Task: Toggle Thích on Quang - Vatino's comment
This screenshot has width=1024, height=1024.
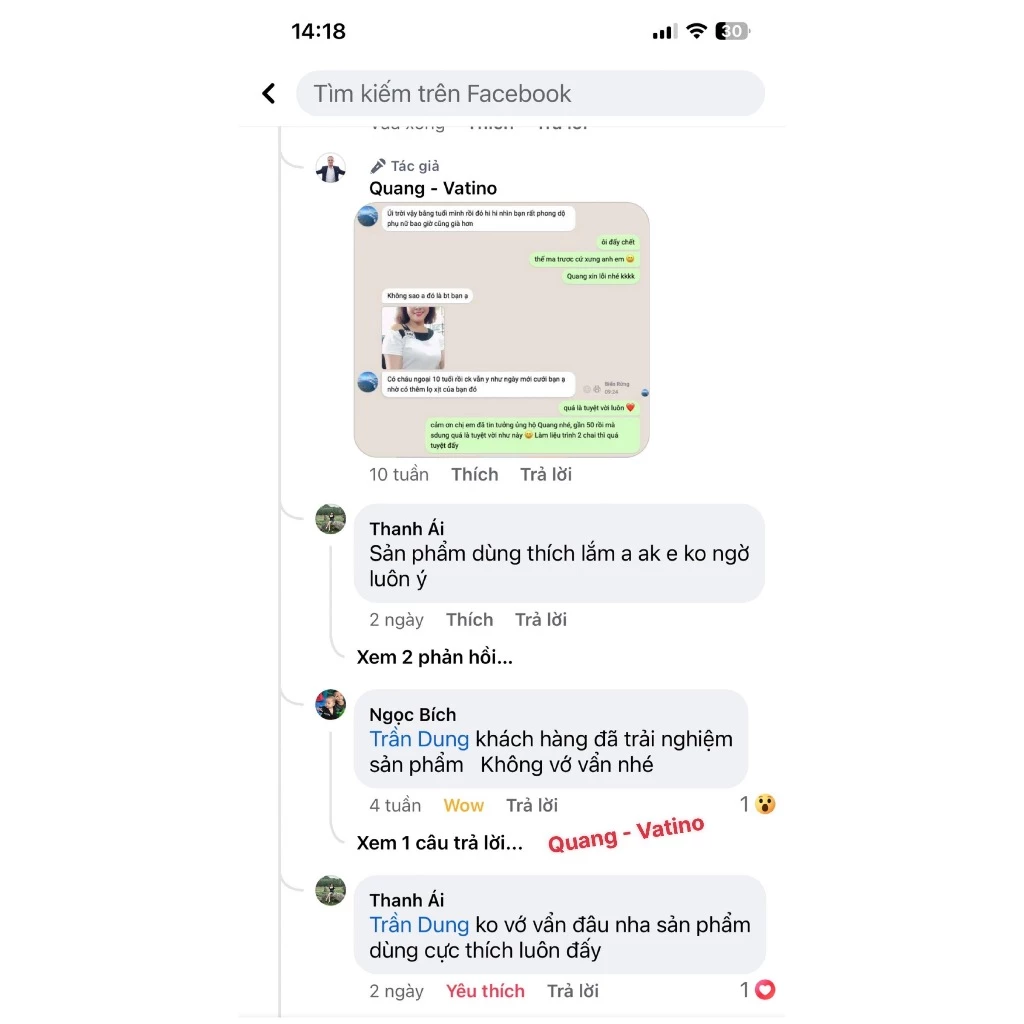Action: tap(474, 474)
